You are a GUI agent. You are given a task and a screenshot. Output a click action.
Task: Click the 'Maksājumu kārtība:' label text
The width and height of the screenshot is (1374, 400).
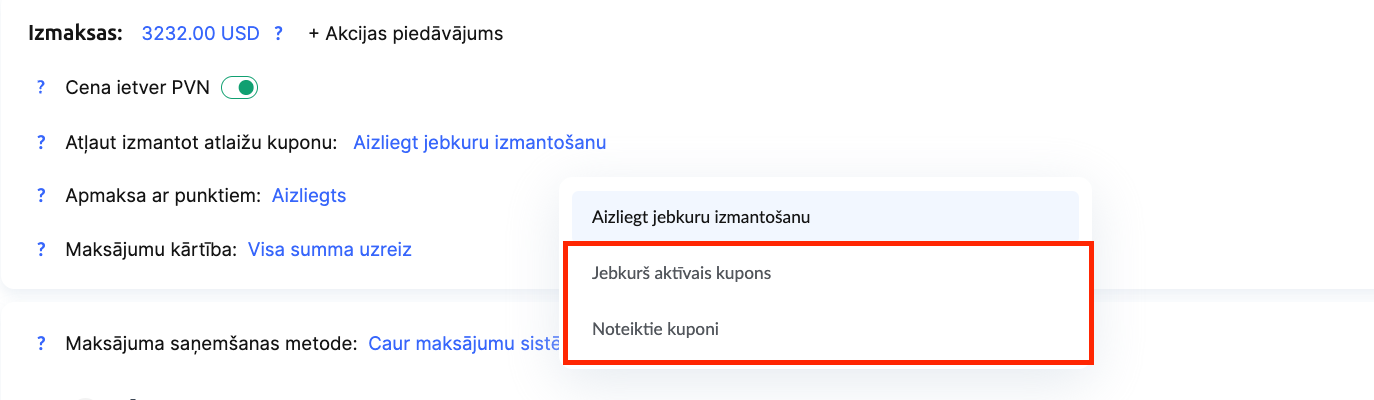tap(150, 249)
